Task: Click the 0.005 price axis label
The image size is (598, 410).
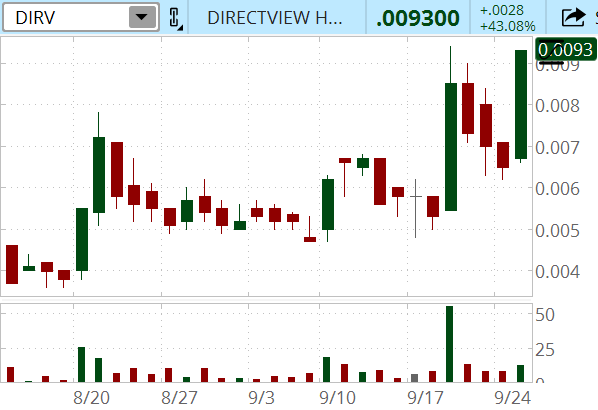Action: (557, 231)
